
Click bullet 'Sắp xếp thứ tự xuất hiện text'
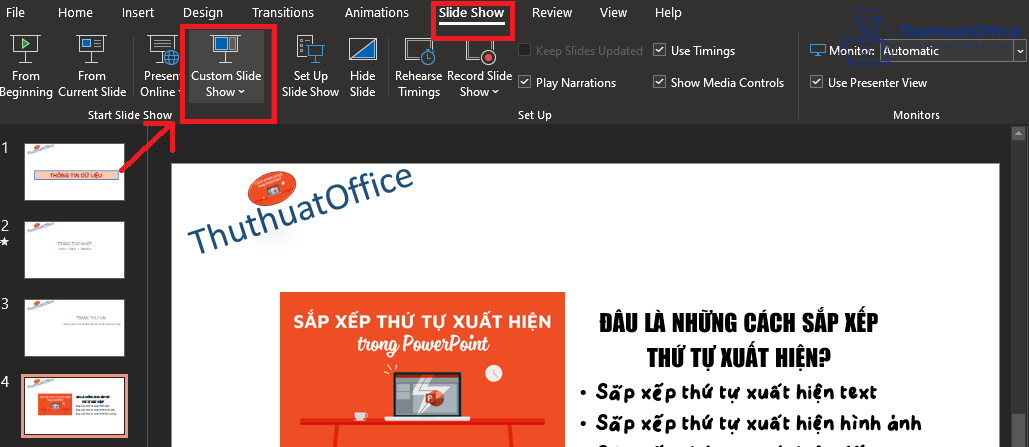pyautogui.click(x=736, y=392)
